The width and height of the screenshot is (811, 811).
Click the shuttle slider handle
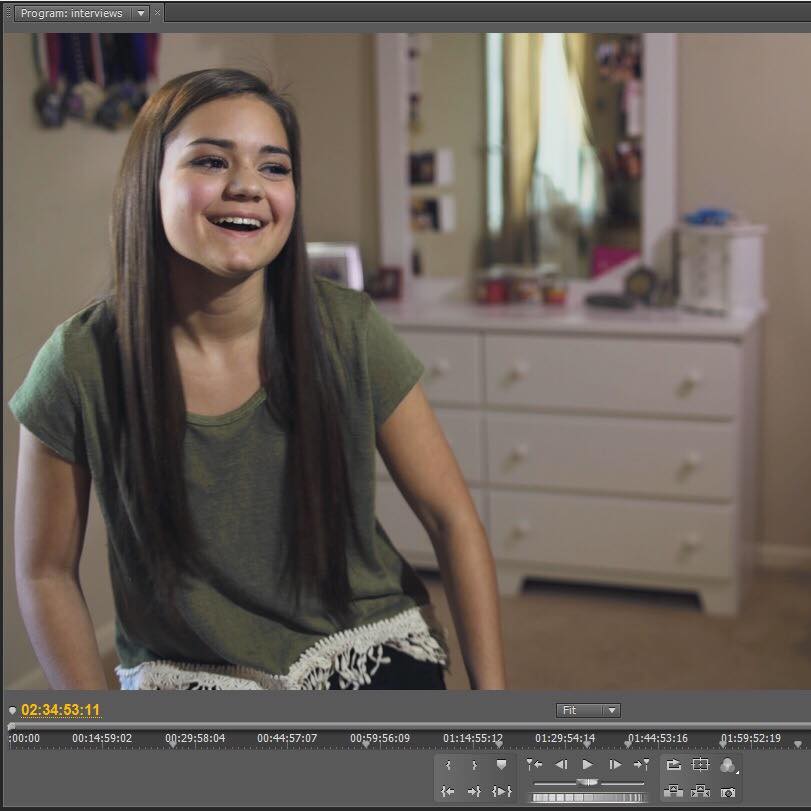tap(588, 783)
